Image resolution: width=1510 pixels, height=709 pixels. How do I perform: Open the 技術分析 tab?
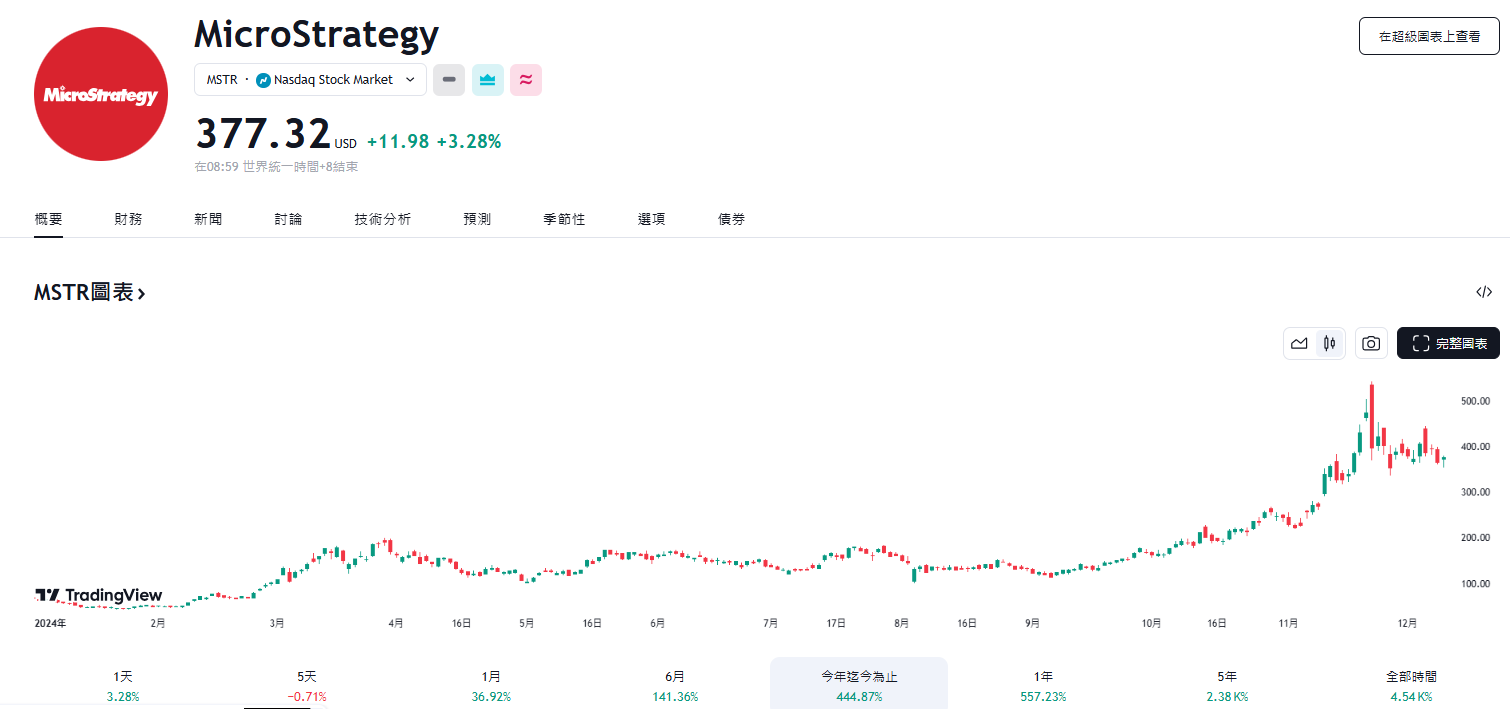click(383, 218)
